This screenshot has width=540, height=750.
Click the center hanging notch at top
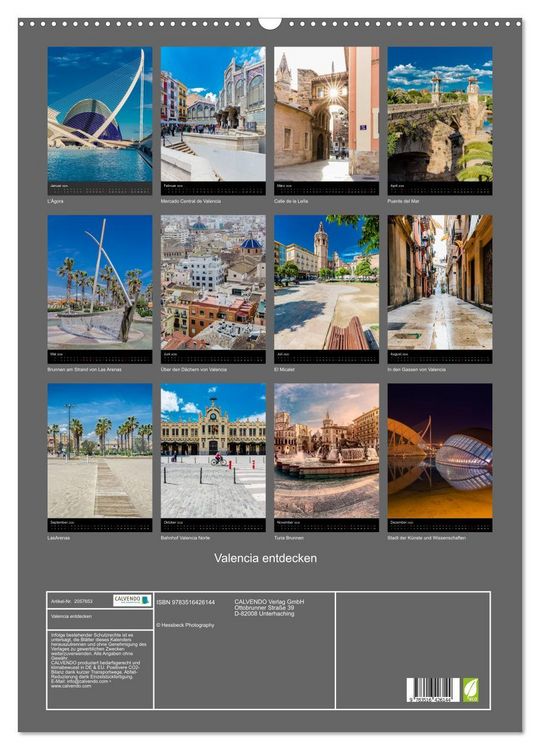click(270, 23)
